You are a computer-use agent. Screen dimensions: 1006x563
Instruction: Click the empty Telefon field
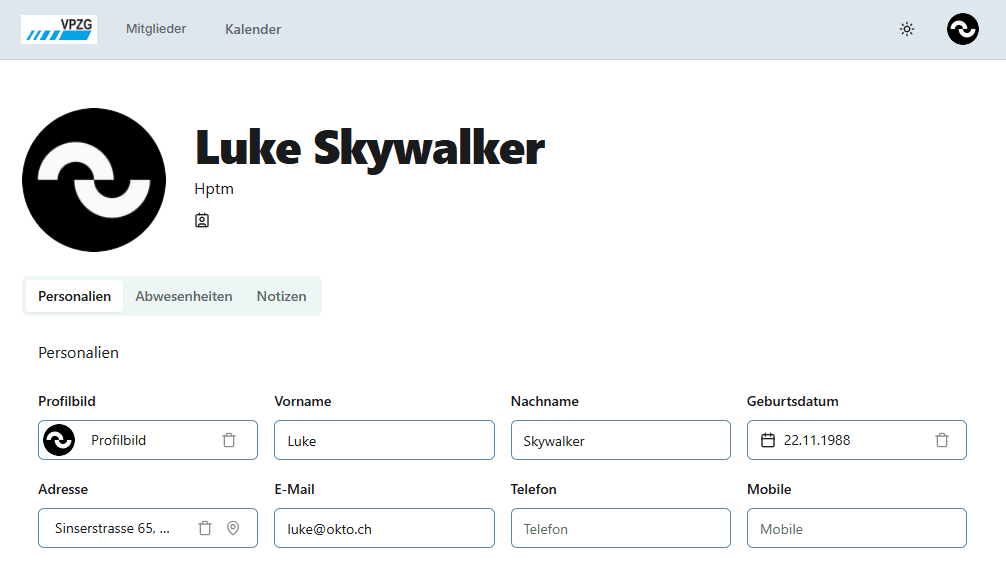pyautogui.click(x=620, y=528)
